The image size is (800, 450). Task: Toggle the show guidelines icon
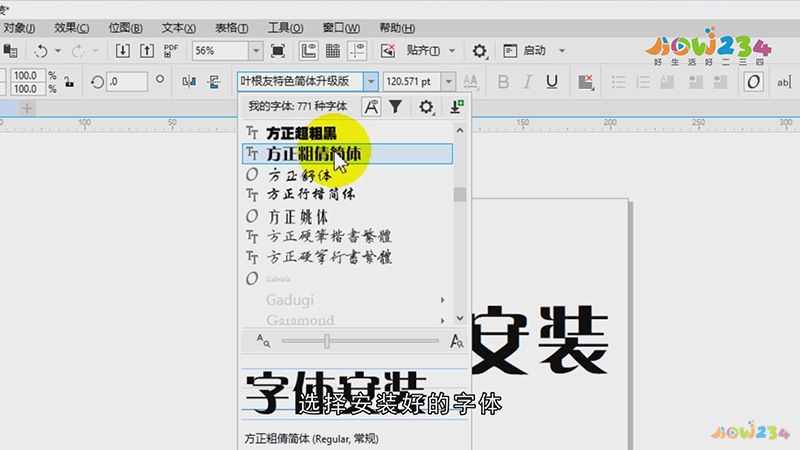tap(357, 51)
